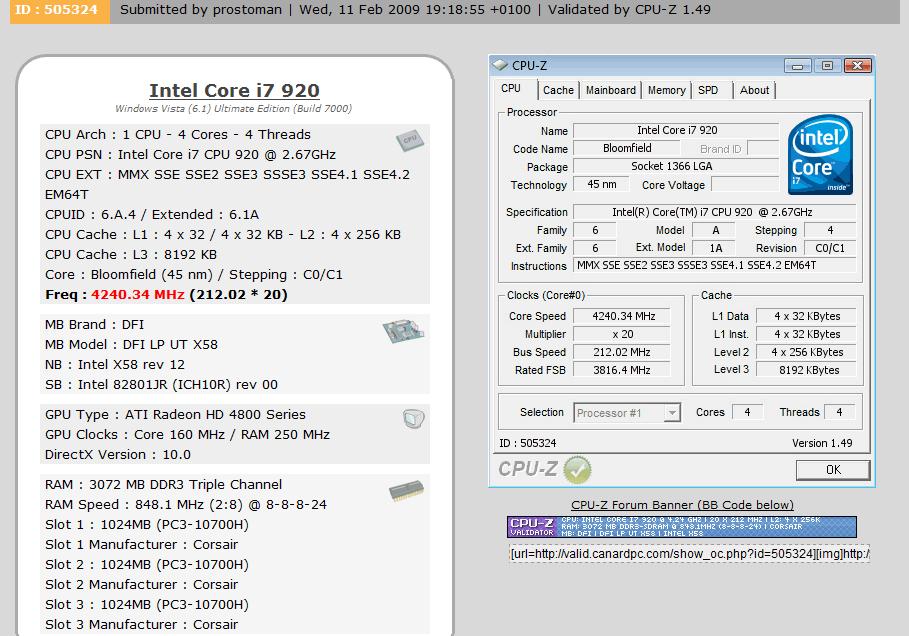The image size is (909, 636).
Task: Maximize the CPU-Z window
Action: (827, 66)
